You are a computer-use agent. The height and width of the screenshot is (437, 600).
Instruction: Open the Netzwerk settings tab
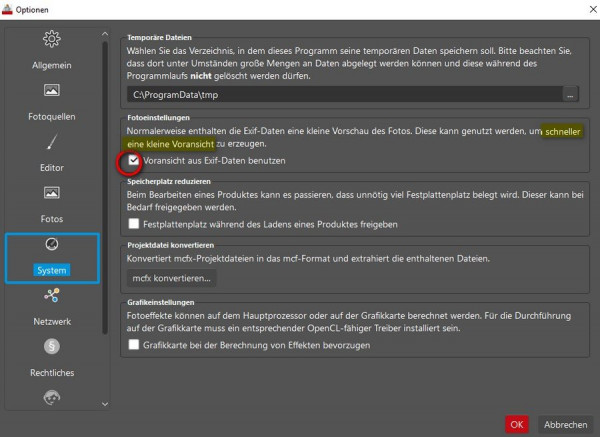52,321
